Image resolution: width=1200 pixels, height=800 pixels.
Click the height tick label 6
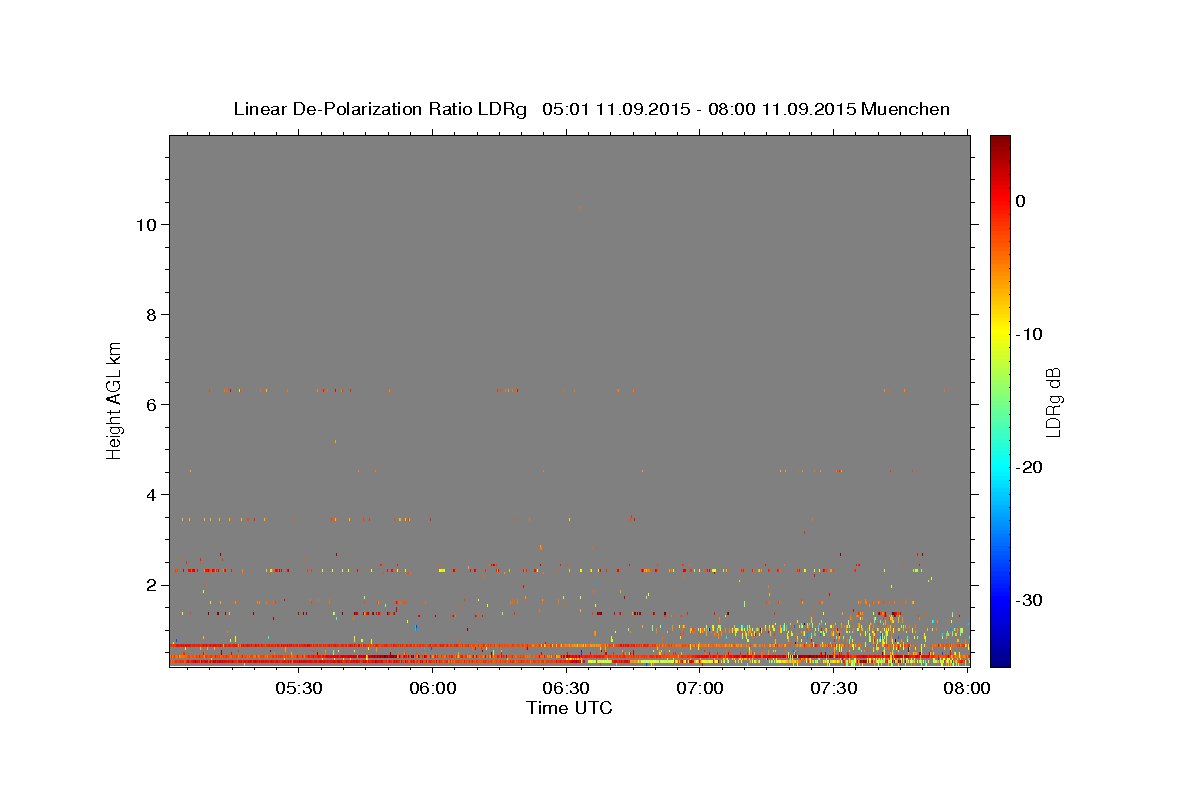pyautogui.click(x=149, y=404)
